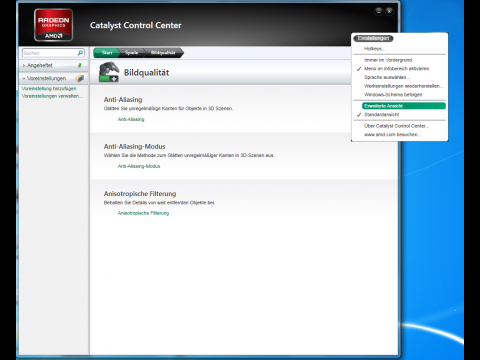Go to Spiele breadcrumb
This screenshot has width=480, height=360.
tap(131, 53)
